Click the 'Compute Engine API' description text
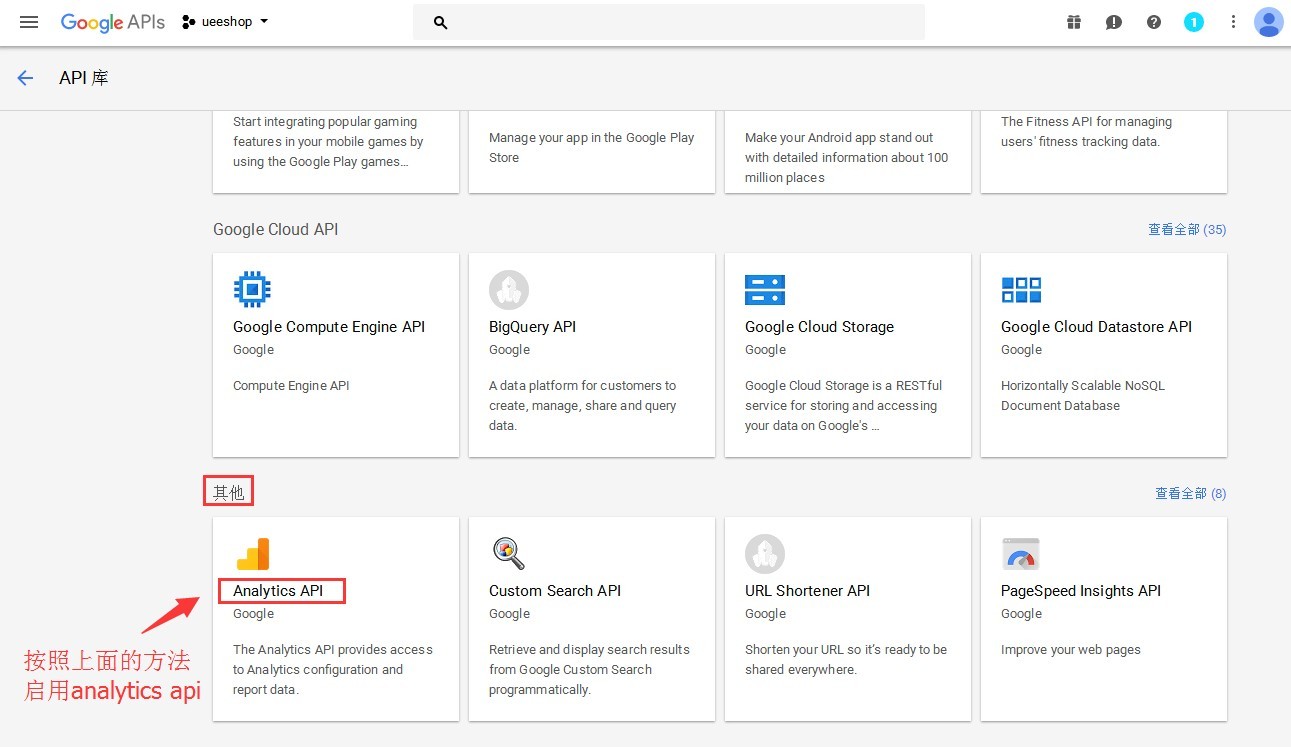This screenshot has height=747, width=1291. pos(291,386)
